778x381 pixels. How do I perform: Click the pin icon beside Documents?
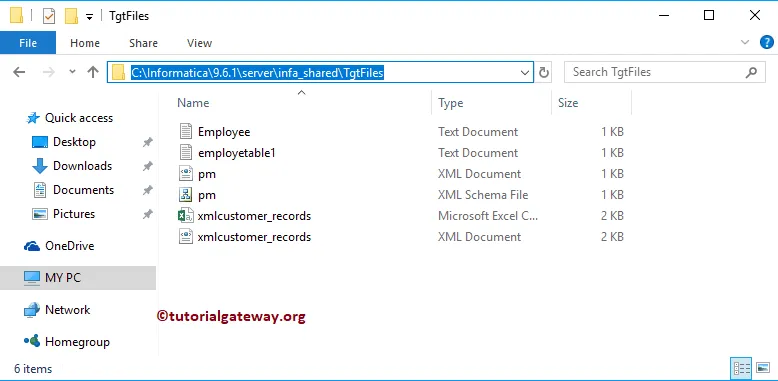[x=147, y=190]
